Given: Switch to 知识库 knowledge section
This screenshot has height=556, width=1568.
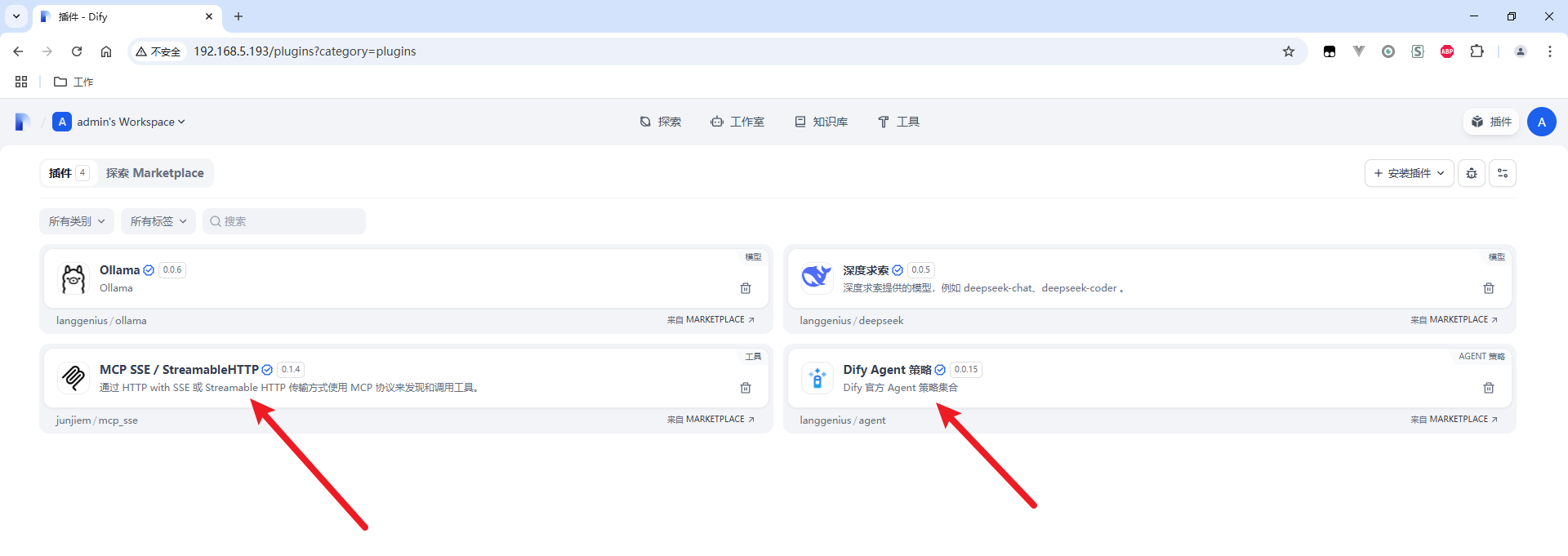Looking at the screenshot, I should pyautogui.click(x=822, y=122).
